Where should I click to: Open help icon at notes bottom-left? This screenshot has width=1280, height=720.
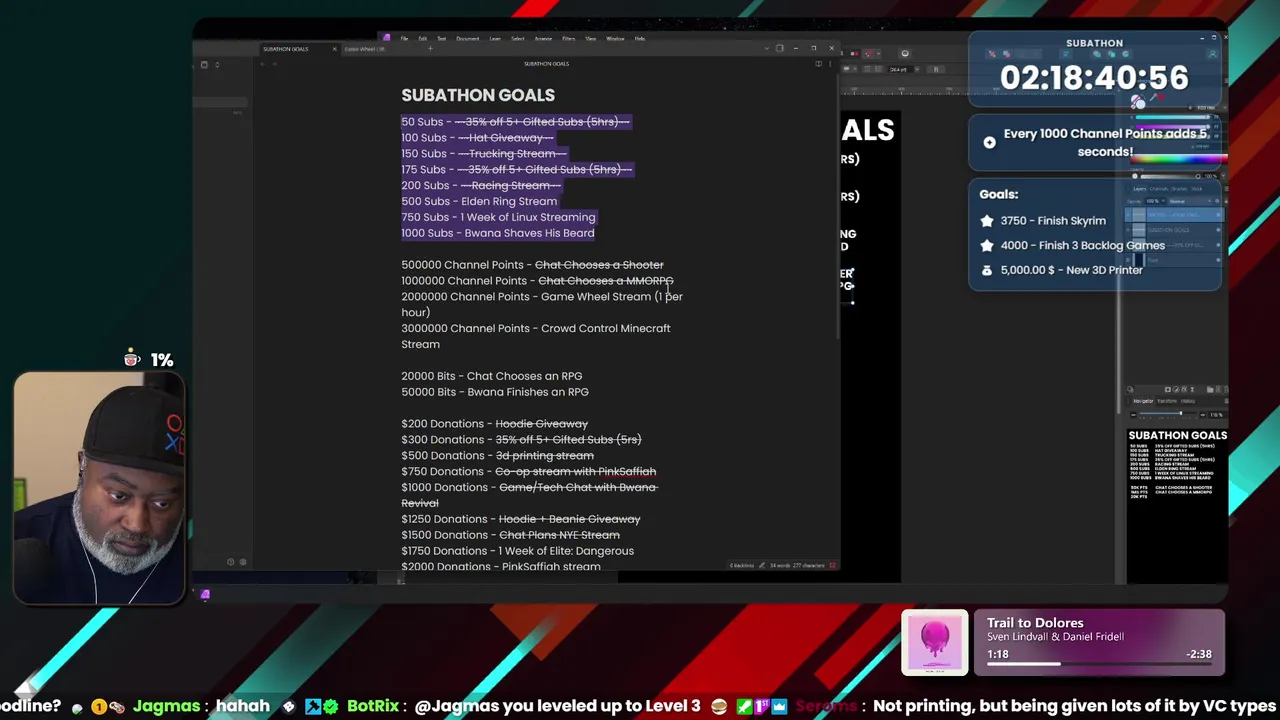[230, 561]
